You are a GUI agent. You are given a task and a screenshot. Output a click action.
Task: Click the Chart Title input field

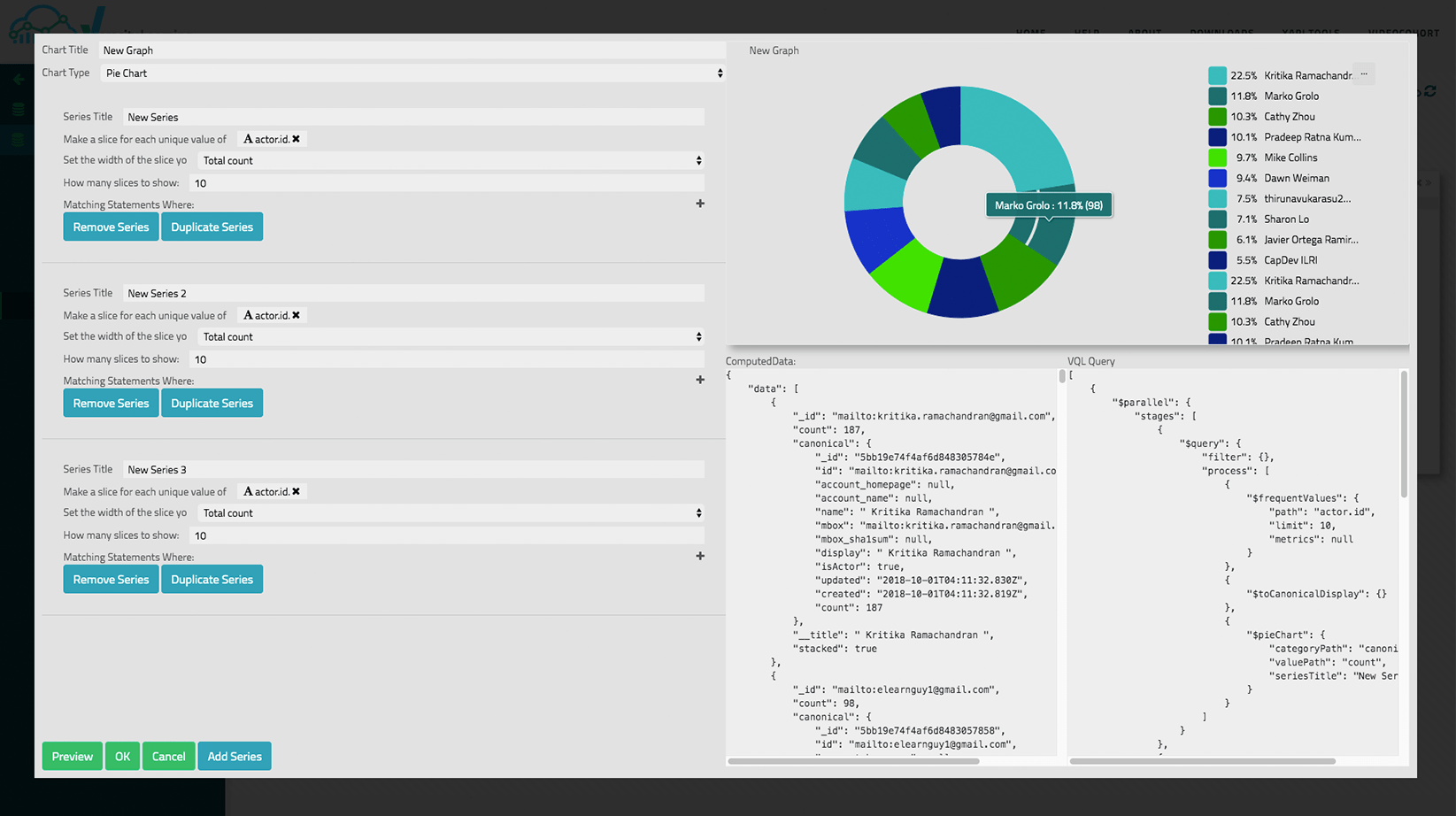coord(412,50)
